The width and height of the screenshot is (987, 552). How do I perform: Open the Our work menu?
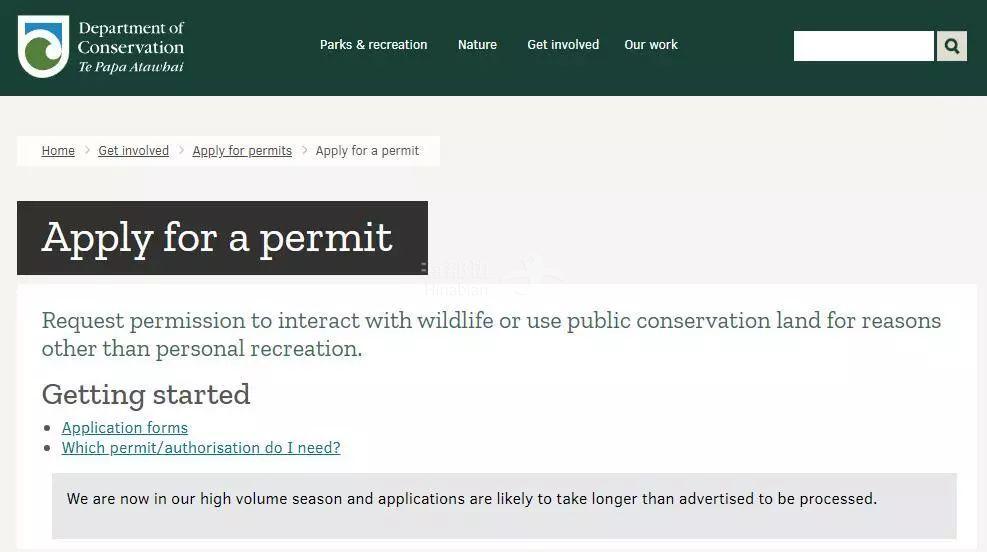point(651,45)
